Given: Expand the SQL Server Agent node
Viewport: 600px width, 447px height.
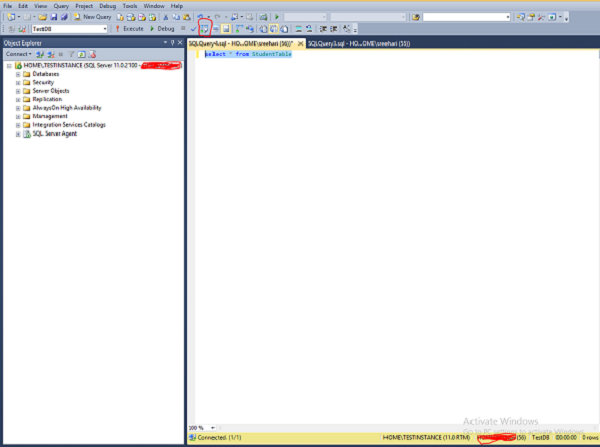Looking at the screenshot, I should tap(17, 133).
